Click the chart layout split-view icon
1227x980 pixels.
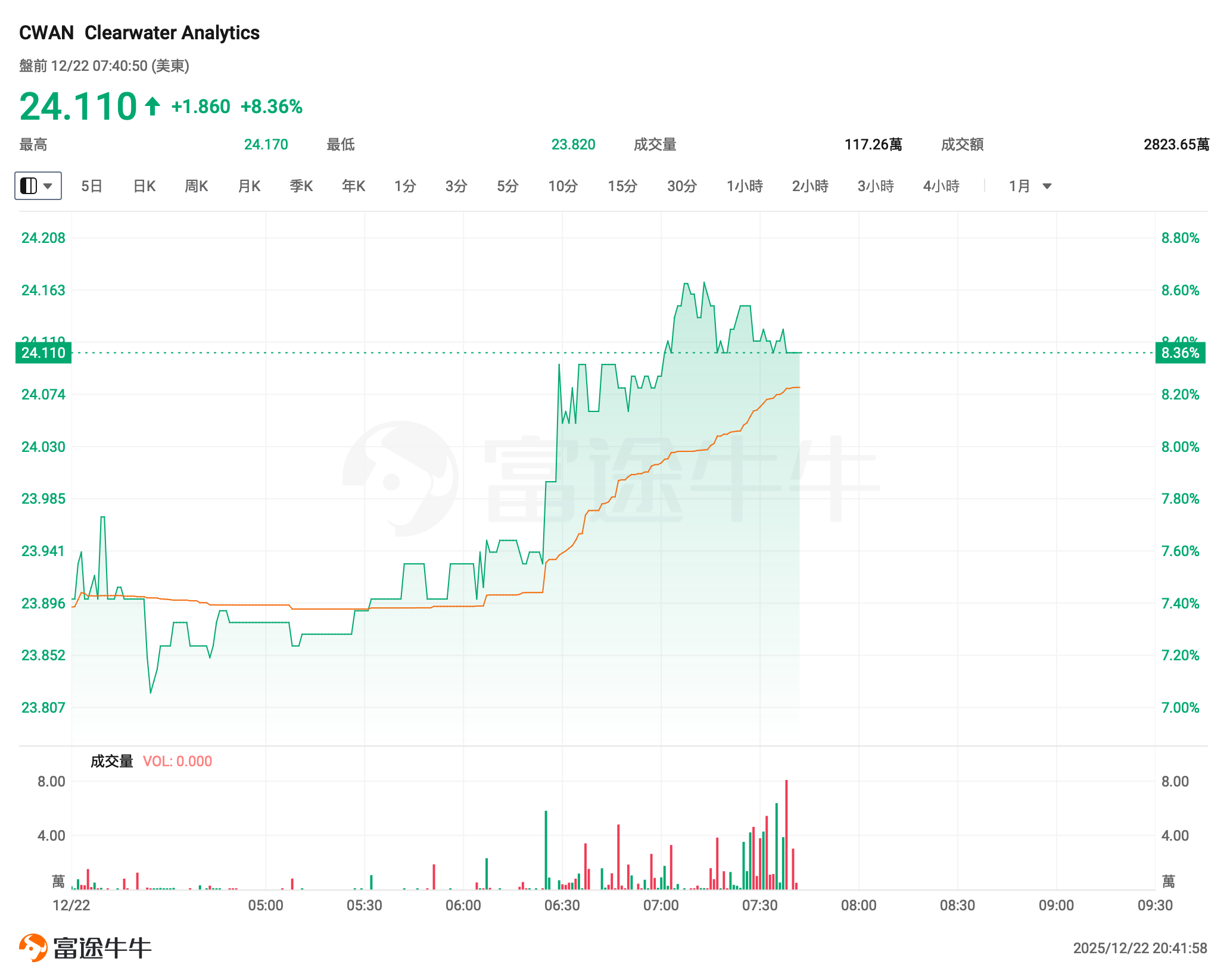pyautogui.click(x=29, y=186)
